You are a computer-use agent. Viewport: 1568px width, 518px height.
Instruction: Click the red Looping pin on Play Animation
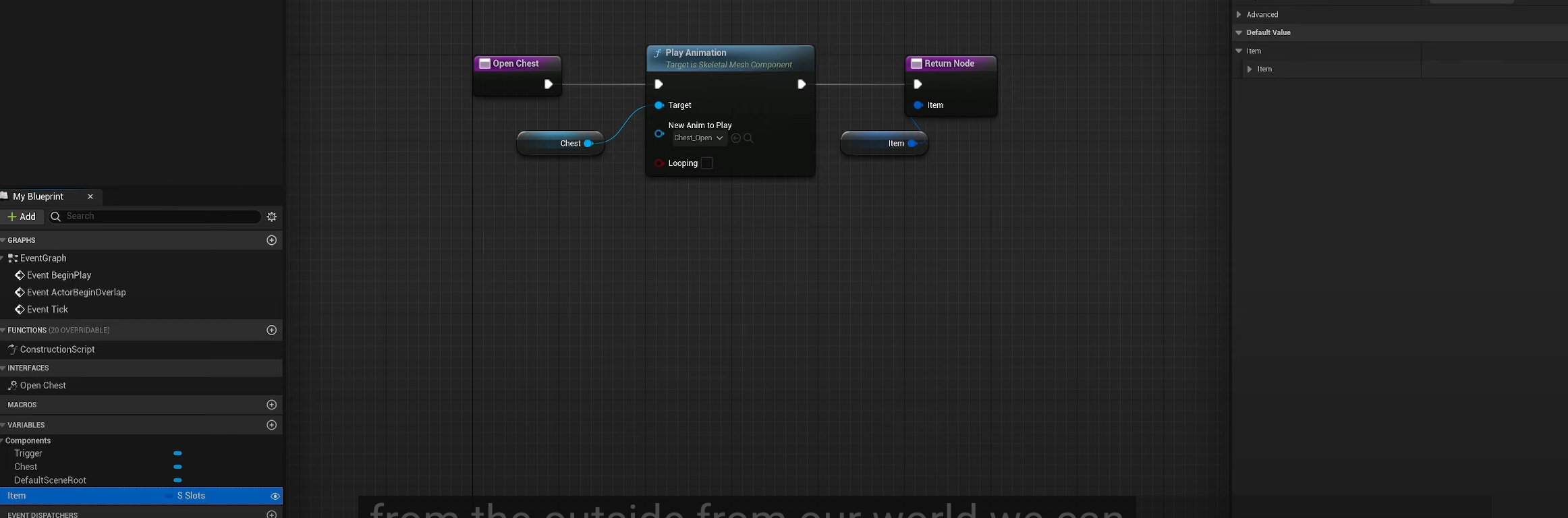tap(659, 163)
